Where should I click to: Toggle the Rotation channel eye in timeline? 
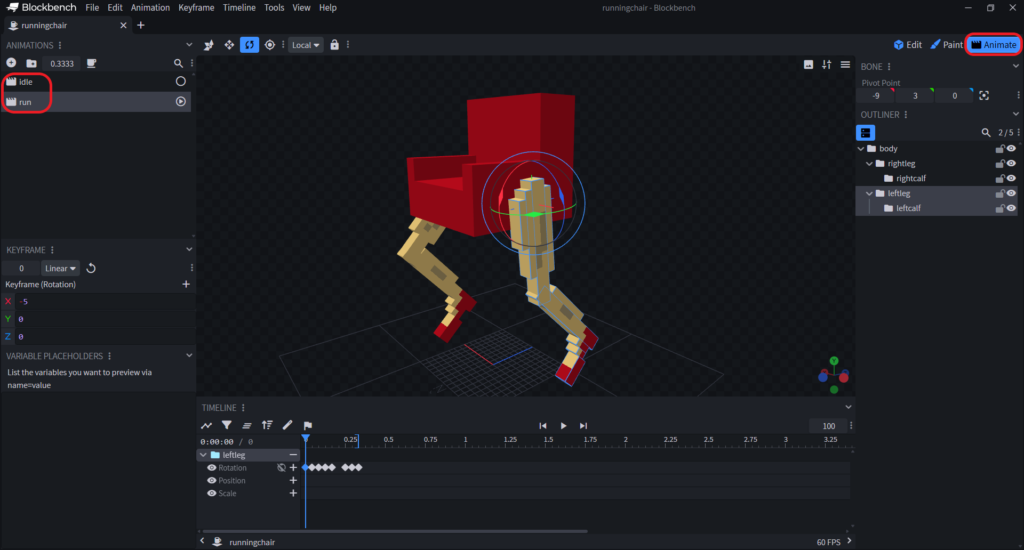[x=211, y=468]
